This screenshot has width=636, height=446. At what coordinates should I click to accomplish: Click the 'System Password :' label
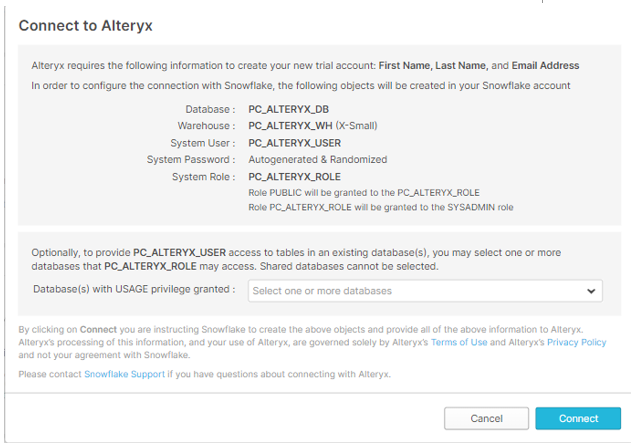point(190,159)
